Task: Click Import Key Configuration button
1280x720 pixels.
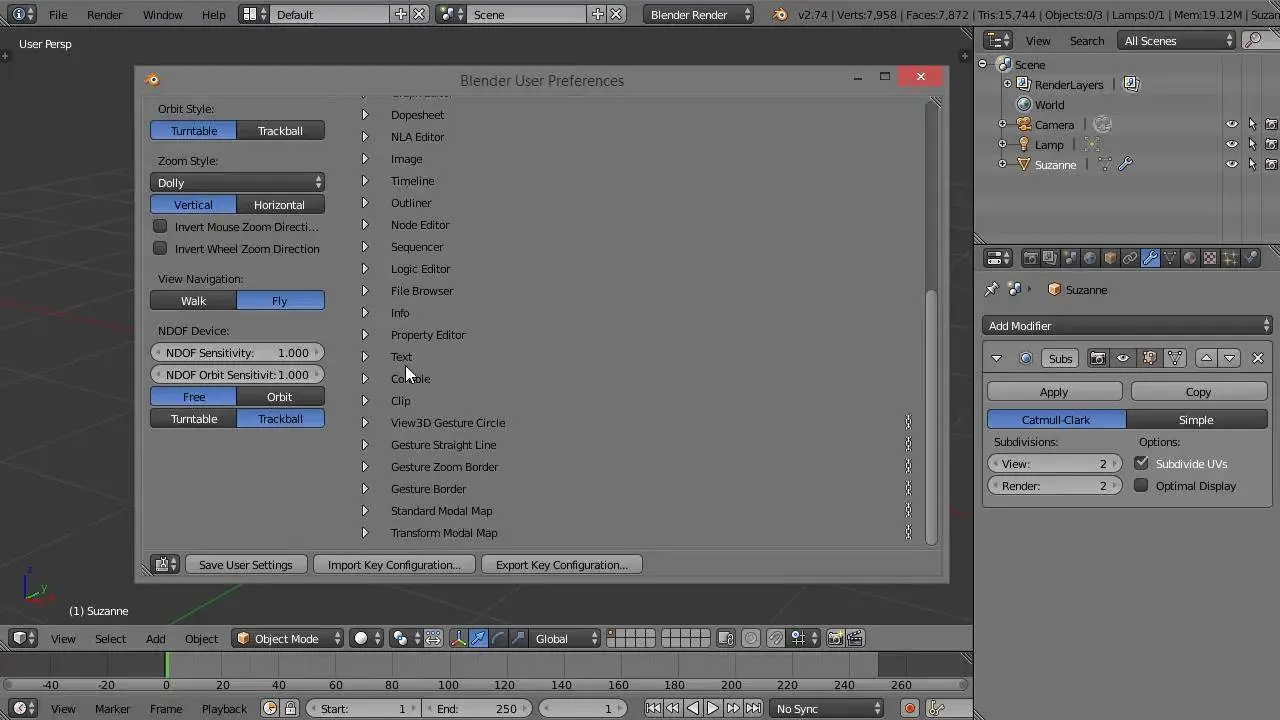Action: 394,564
